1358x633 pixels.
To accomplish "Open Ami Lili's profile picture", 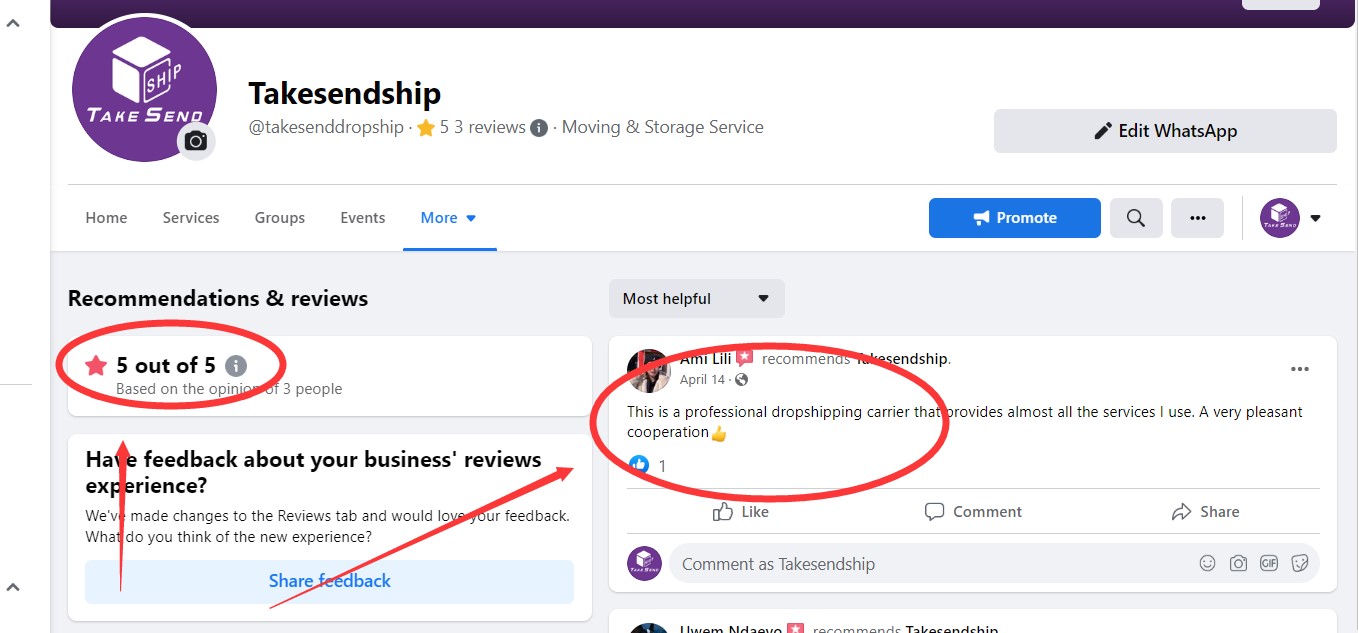I will coord(648,370).
